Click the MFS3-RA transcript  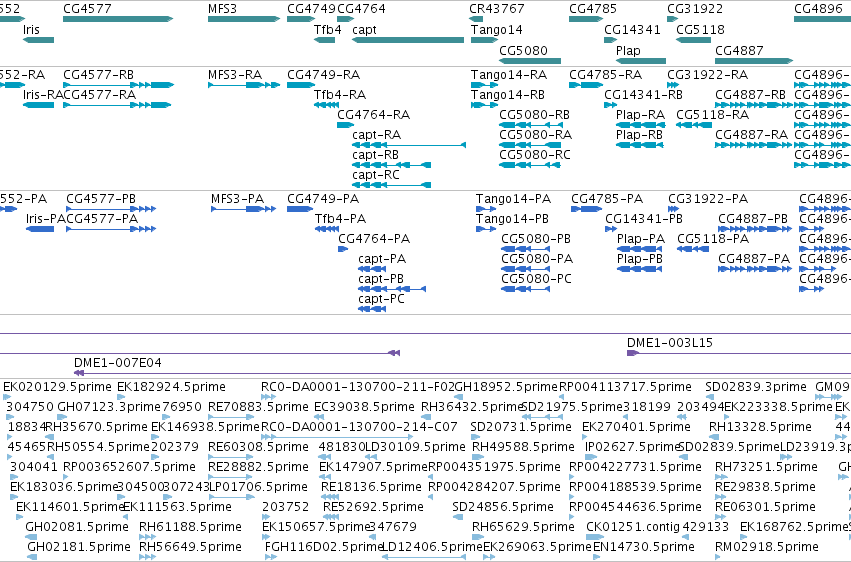(x=244, y=85)
